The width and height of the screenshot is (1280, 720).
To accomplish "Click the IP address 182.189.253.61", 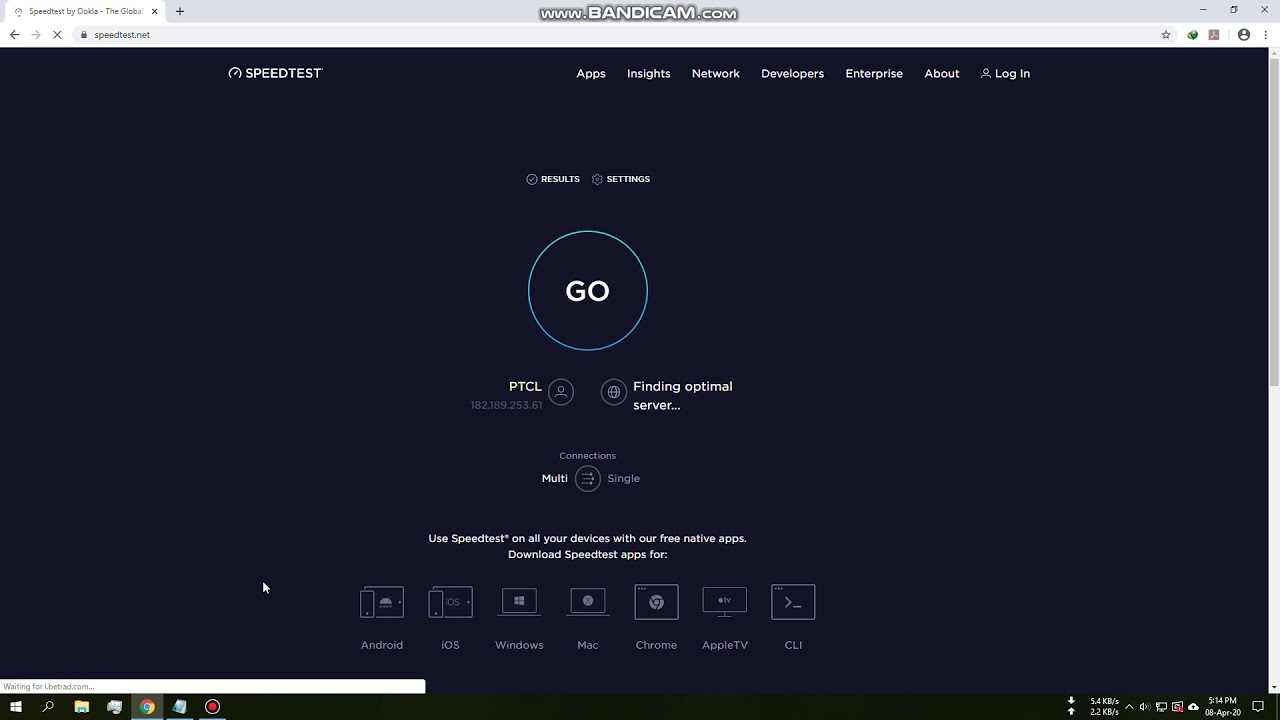I will pos(506,405).
